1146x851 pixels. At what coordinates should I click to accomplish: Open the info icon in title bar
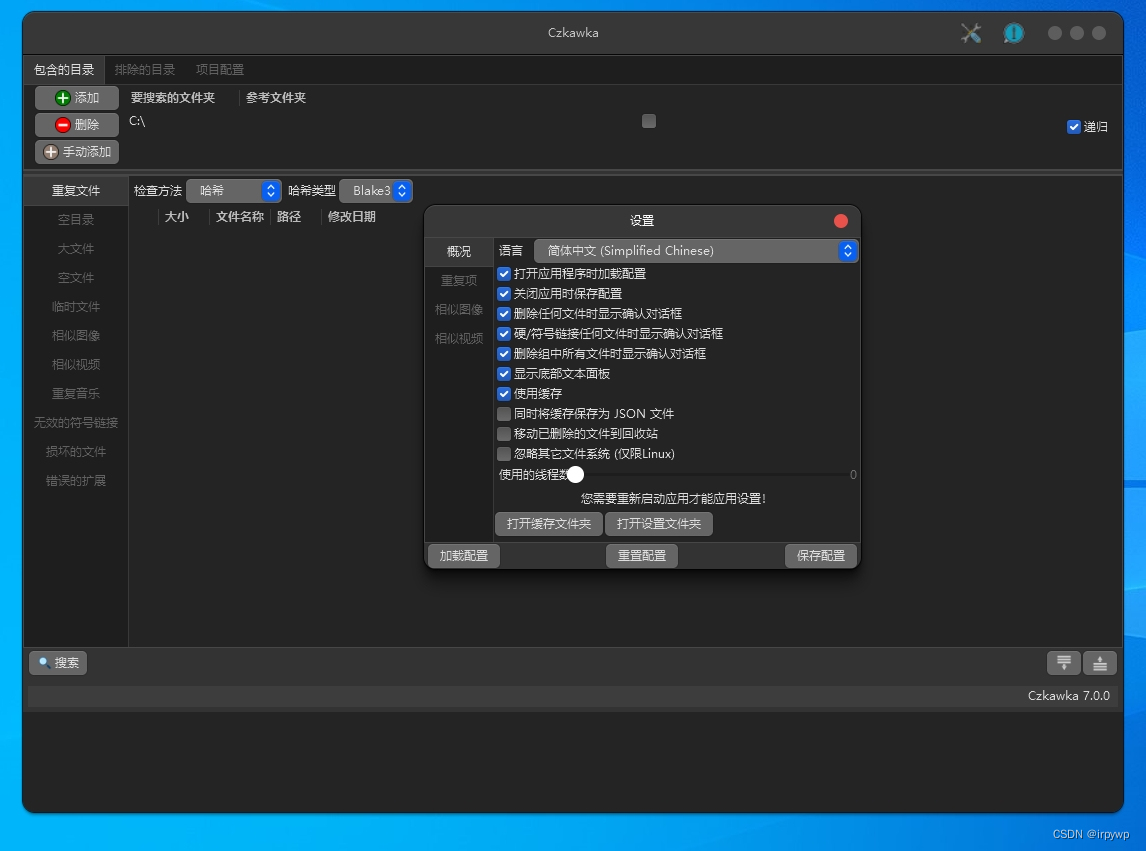point(1014,33)
